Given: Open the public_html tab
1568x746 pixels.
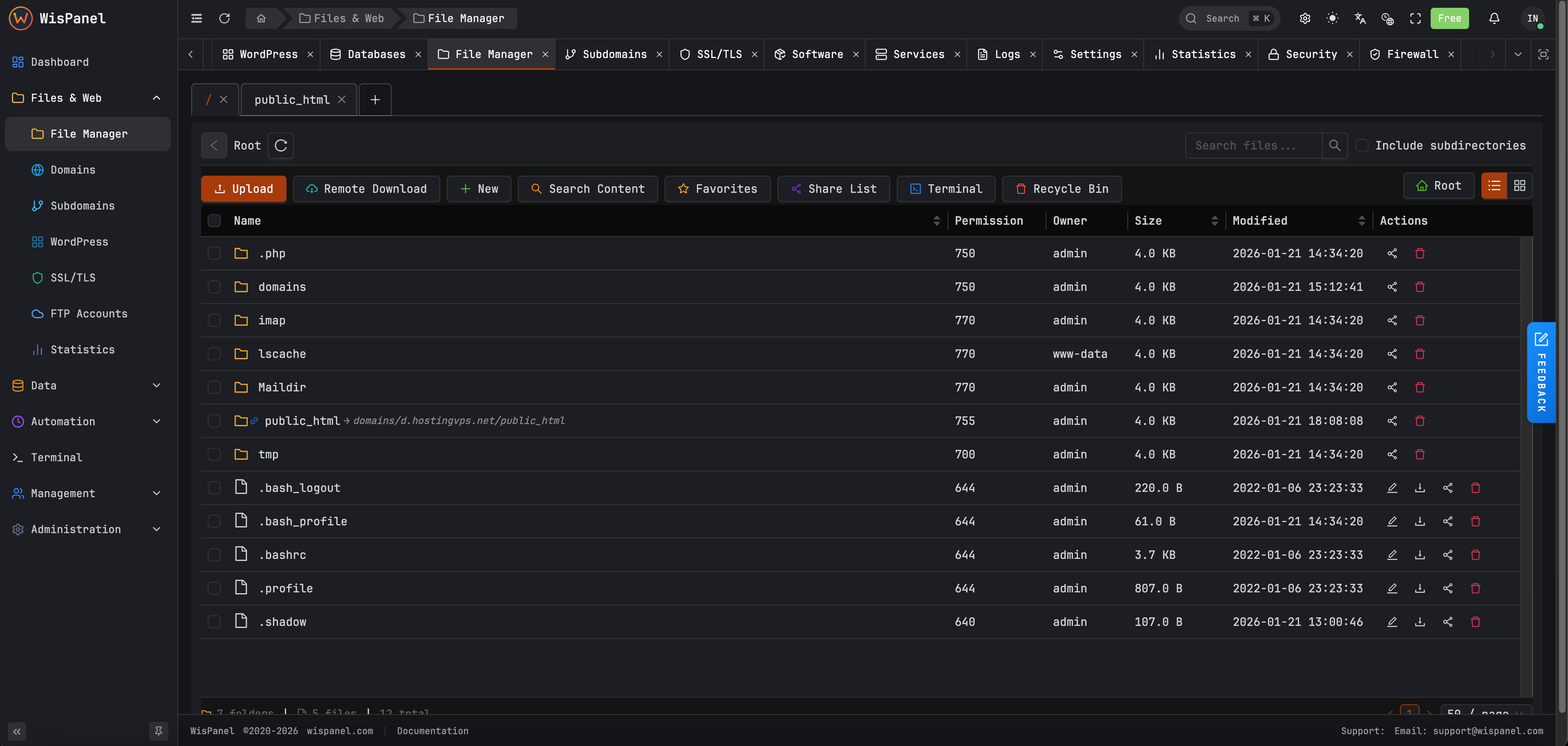Looking at the screenshot, I should click(x=292, y=99).
